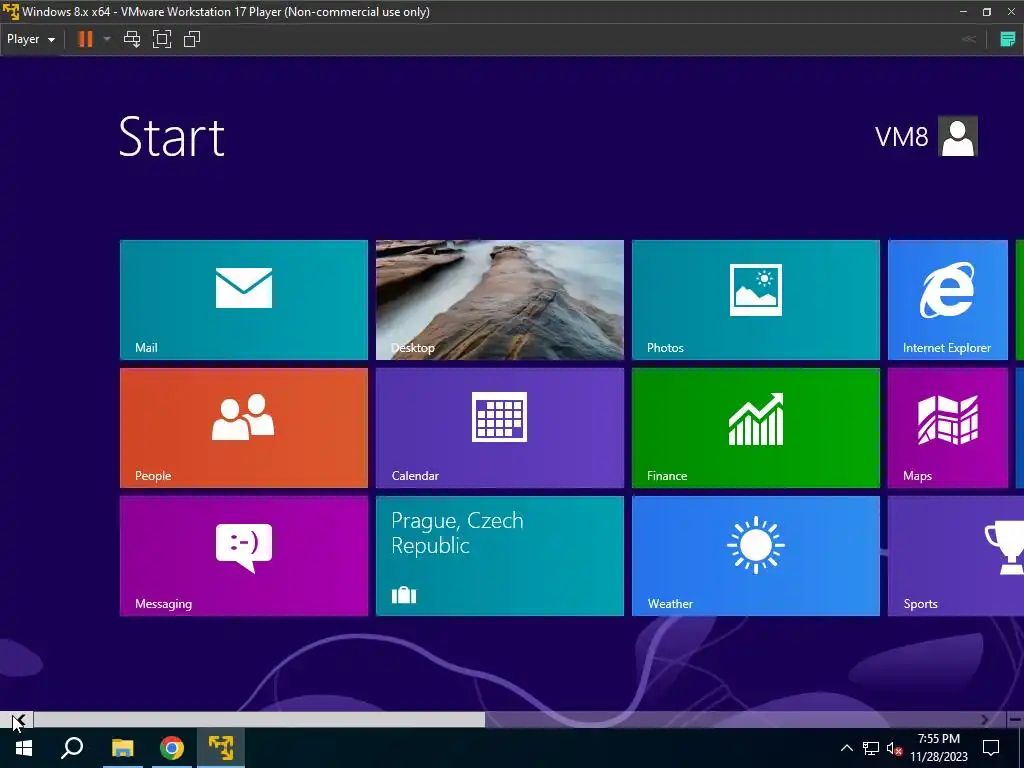The image size is (1024, 768).
Task: Open the People tile
Action: (244, 428)
